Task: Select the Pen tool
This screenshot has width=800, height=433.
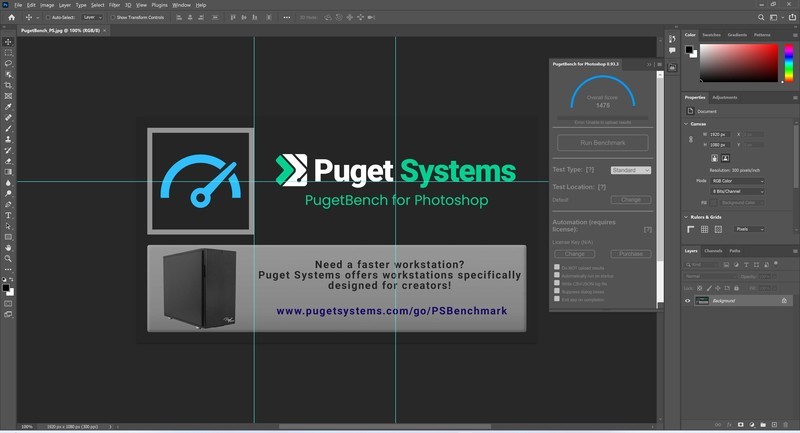Action: click(x=8, y=204)
